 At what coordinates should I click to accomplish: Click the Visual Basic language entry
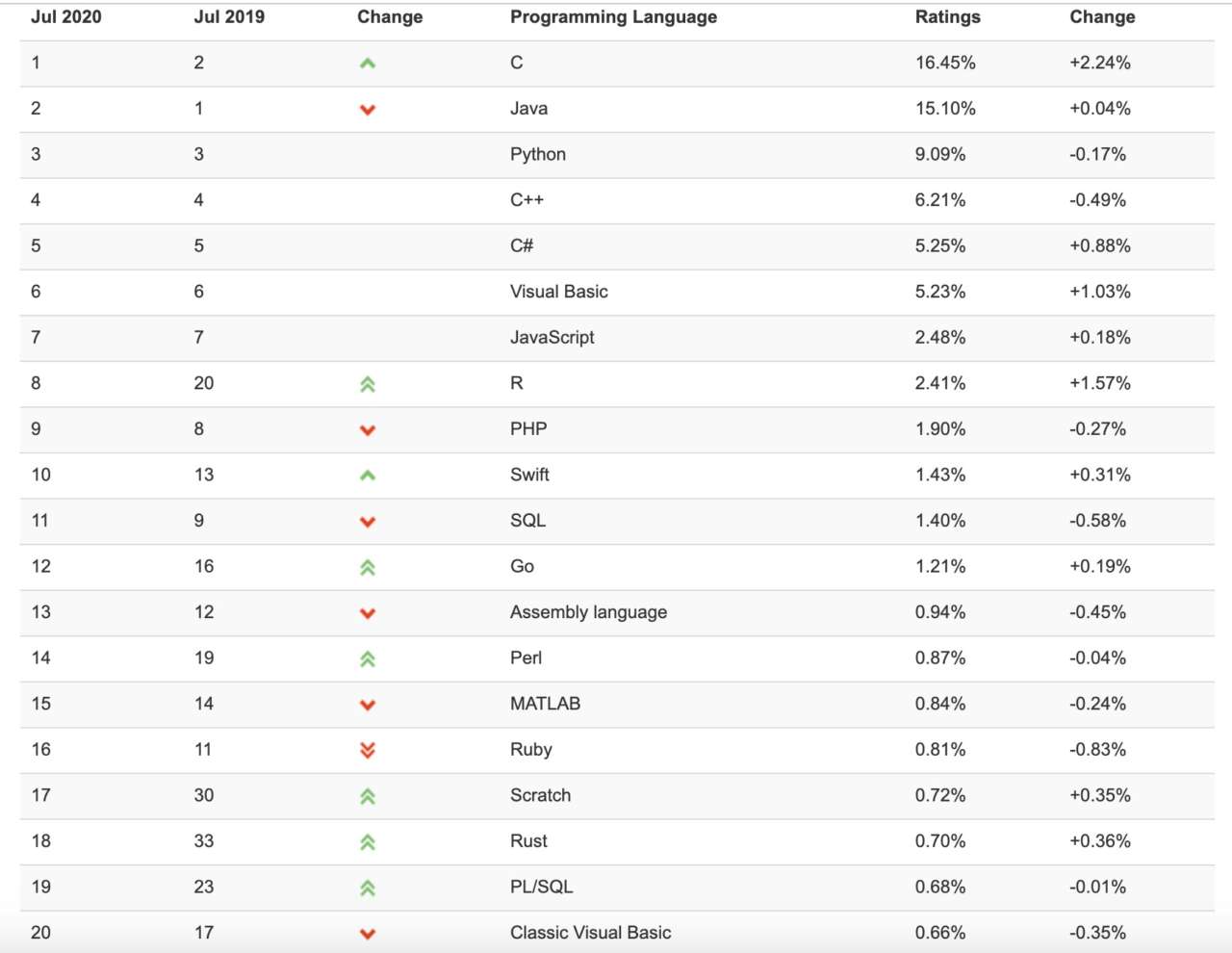tap(558, 292)
